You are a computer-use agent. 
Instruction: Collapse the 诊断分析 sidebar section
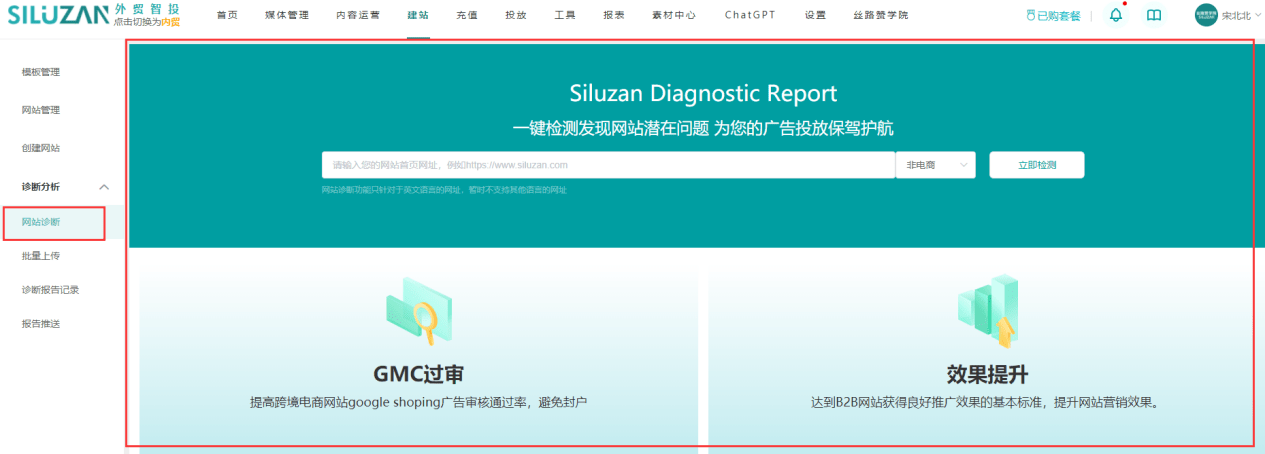coord(104,187)
